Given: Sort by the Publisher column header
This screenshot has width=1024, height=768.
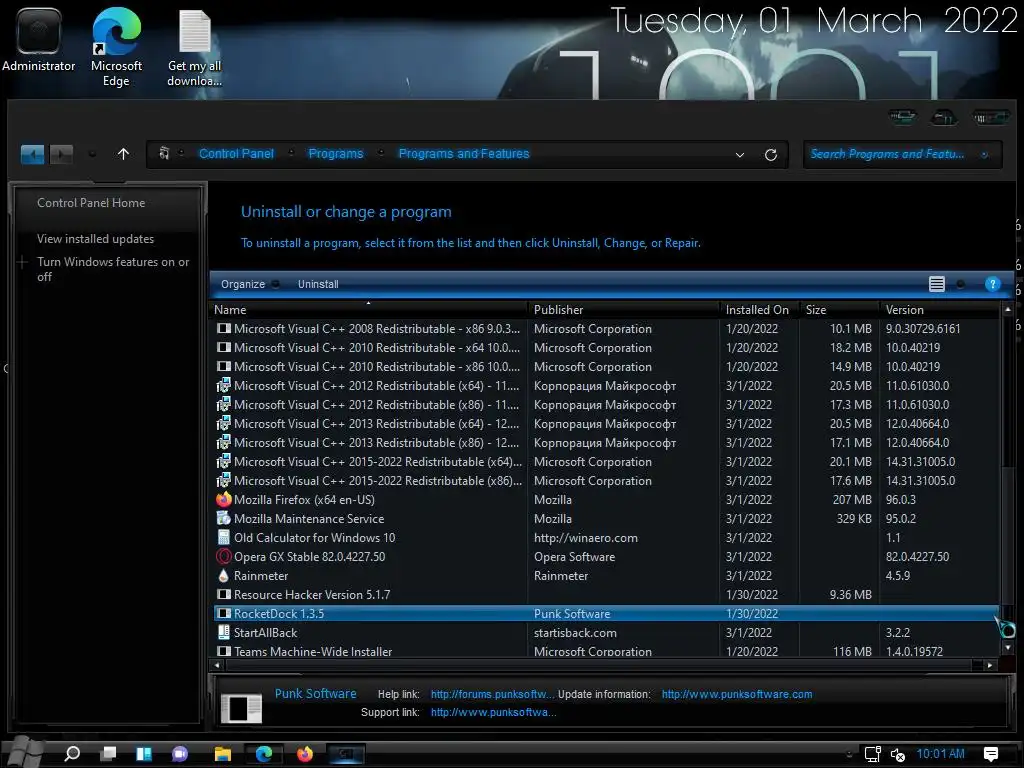Looking at the screenshot, I should coord(624,310).
